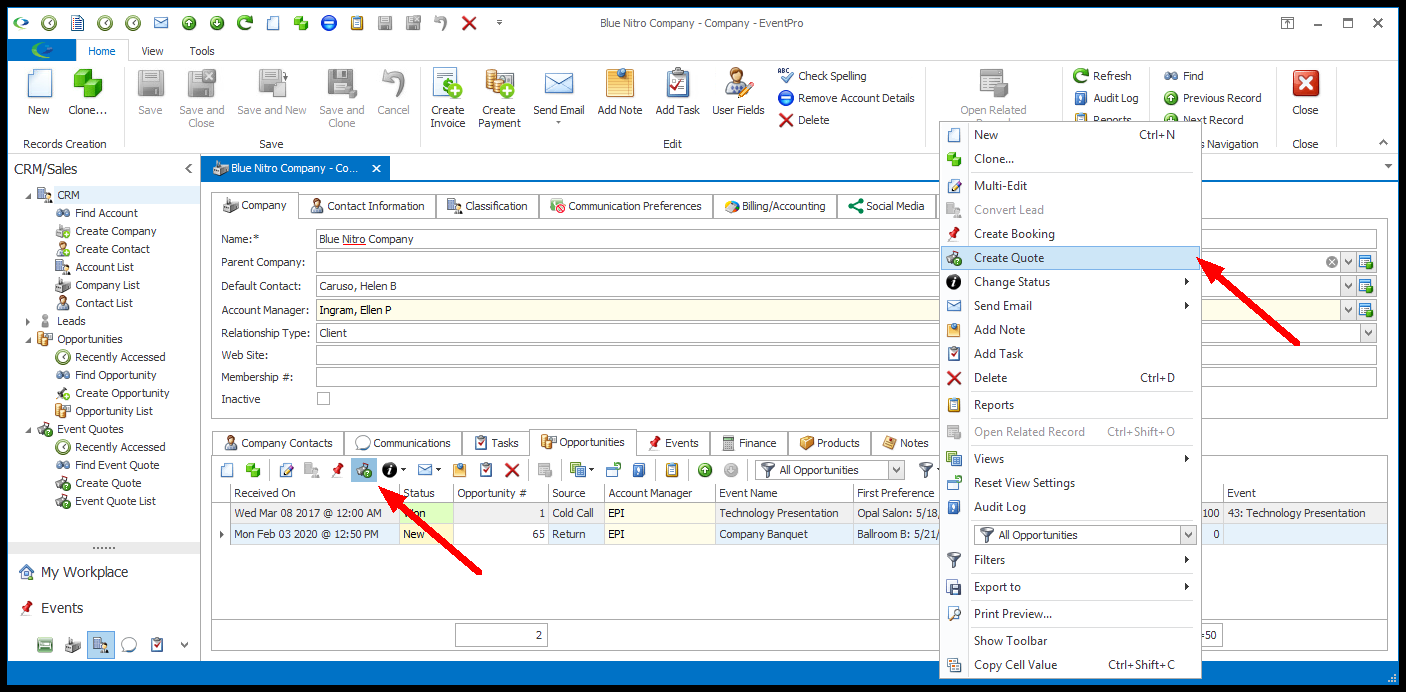Click Create Invoice in the ribbon
Screen dimensions: 1406x692
[447, 98]
